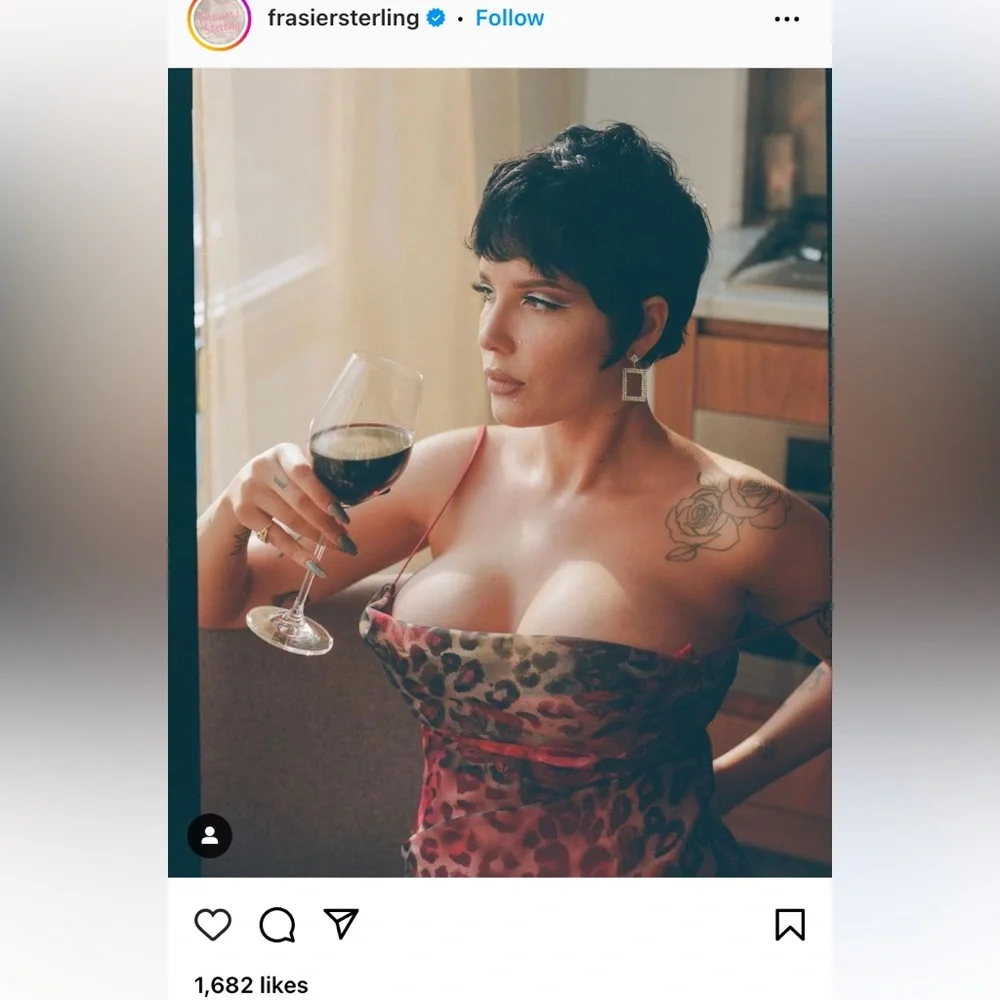This screenshot has width=1000, height=1000.
Task: Show tagged people using the person icon
Action: tap(210, 836)
